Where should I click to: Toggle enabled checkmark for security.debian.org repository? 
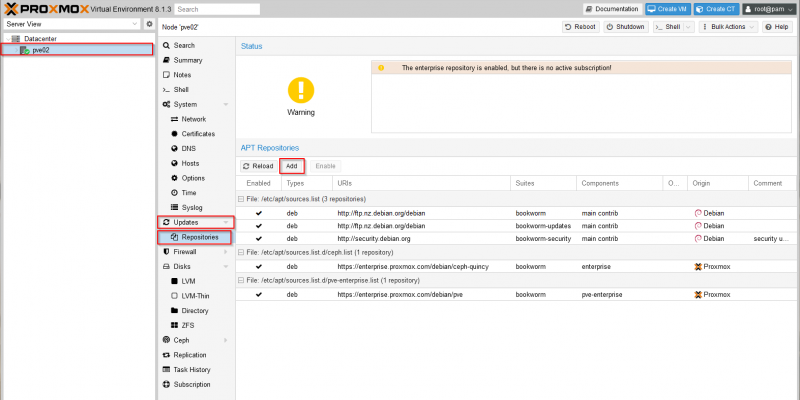point(259,239)
